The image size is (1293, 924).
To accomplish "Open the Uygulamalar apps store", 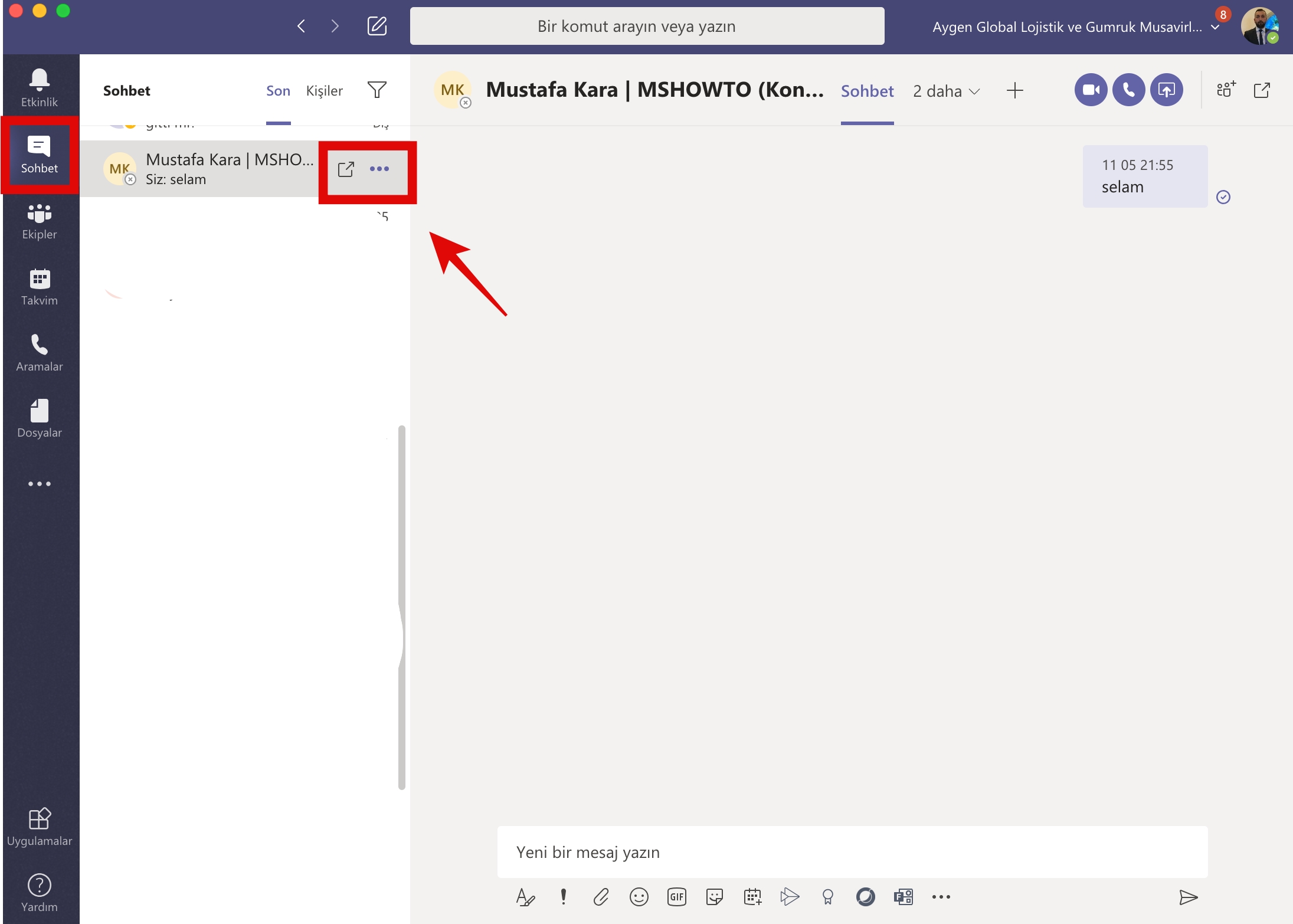I will click(40, 827).
